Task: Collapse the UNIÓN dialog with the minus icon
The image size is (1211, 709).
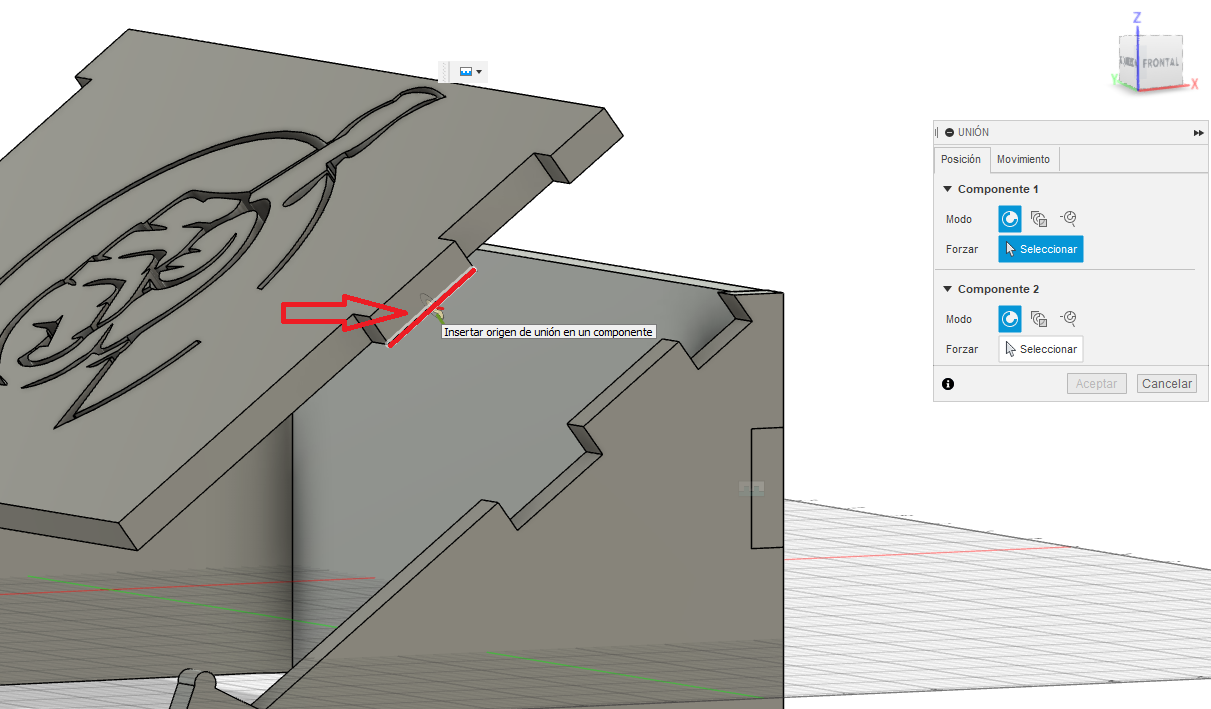Action: point(949,132)
